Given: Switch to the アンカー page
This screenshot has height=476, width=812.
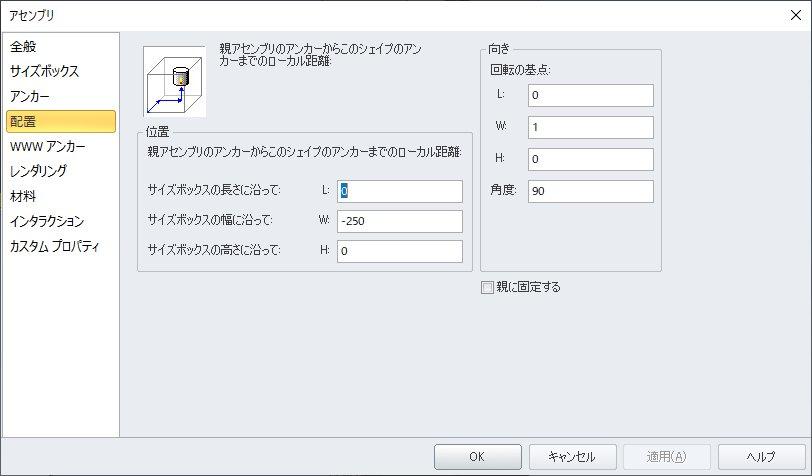Looking at the screenshot, I should 30,97.
